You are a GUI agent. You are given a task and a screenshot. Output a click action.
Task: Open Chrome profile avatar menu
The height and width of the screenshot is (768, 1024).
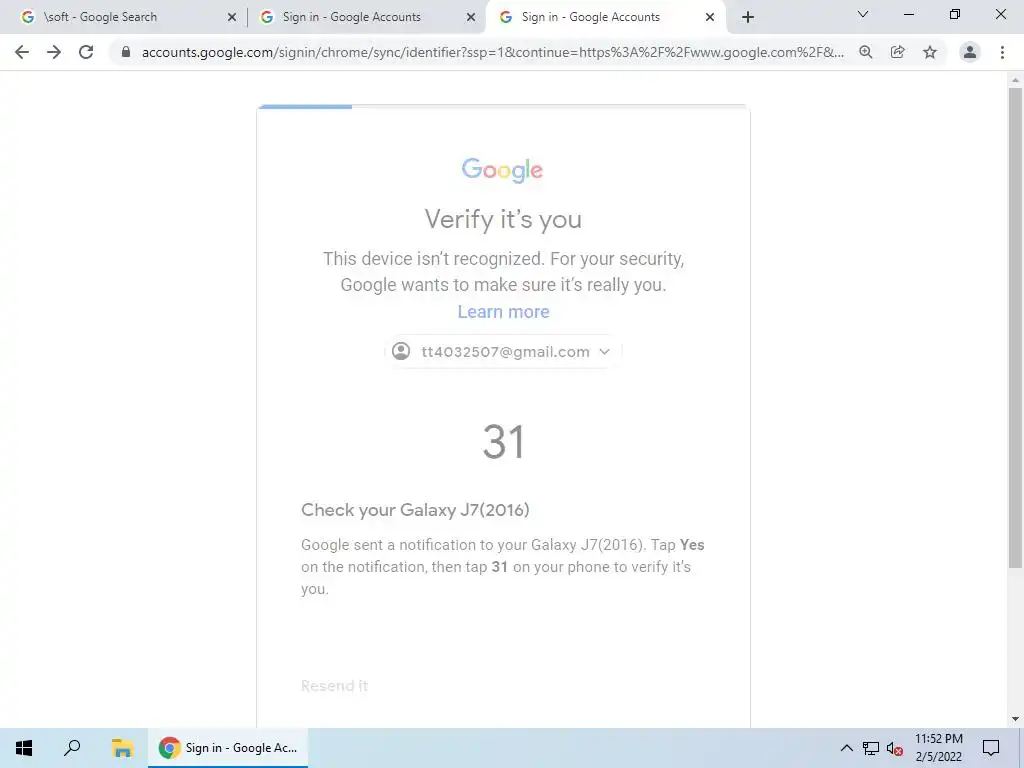click(x=970, y=52)
